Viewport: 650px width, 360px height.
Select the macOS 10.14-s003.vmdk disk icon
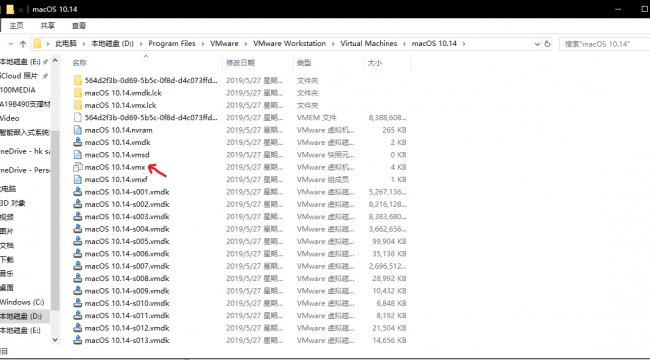click(78, 216)
